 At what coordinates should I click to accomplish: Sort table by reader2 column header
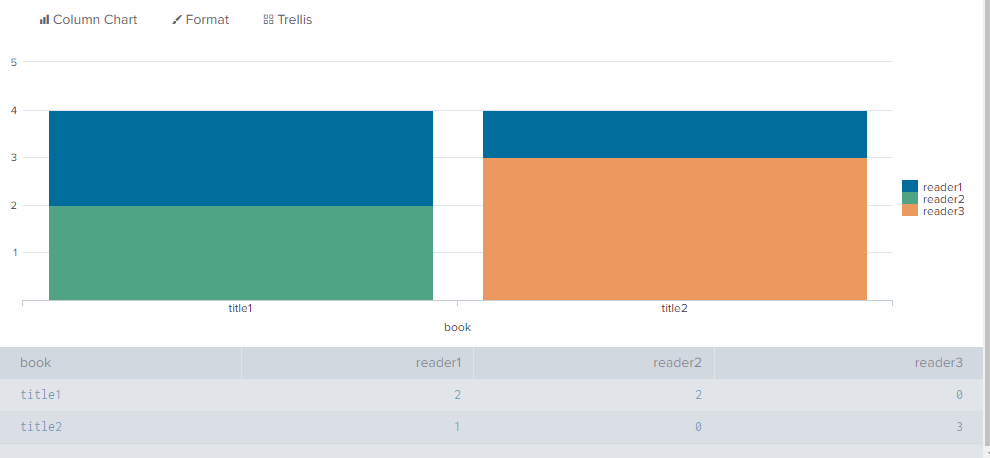pos(678,363)
